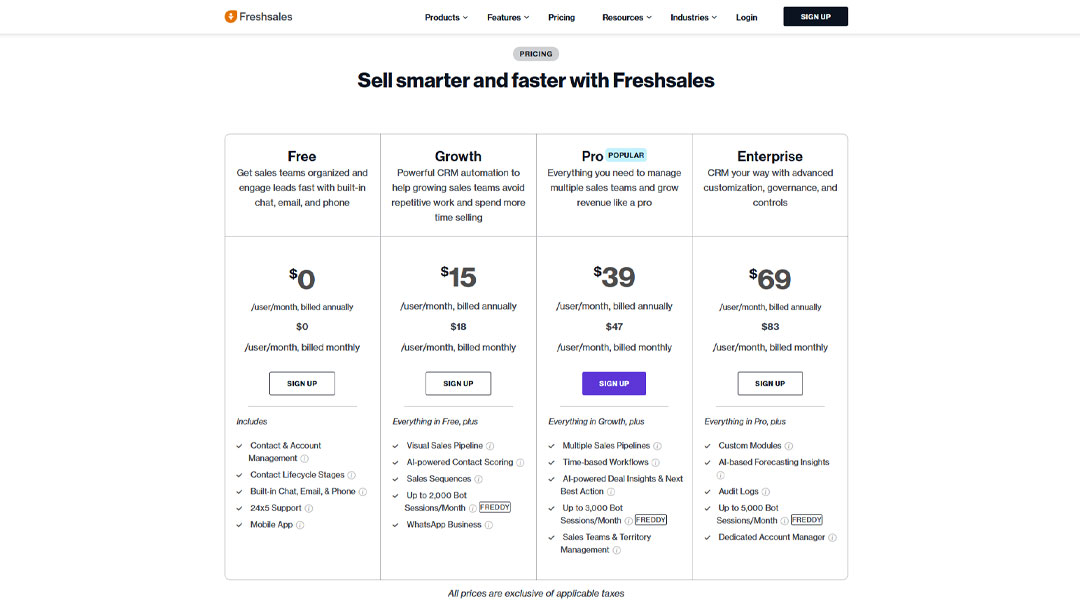Screen dimensions: 1080x608
Task: Expand the Features dropdown menu
Action: [508, 17]
